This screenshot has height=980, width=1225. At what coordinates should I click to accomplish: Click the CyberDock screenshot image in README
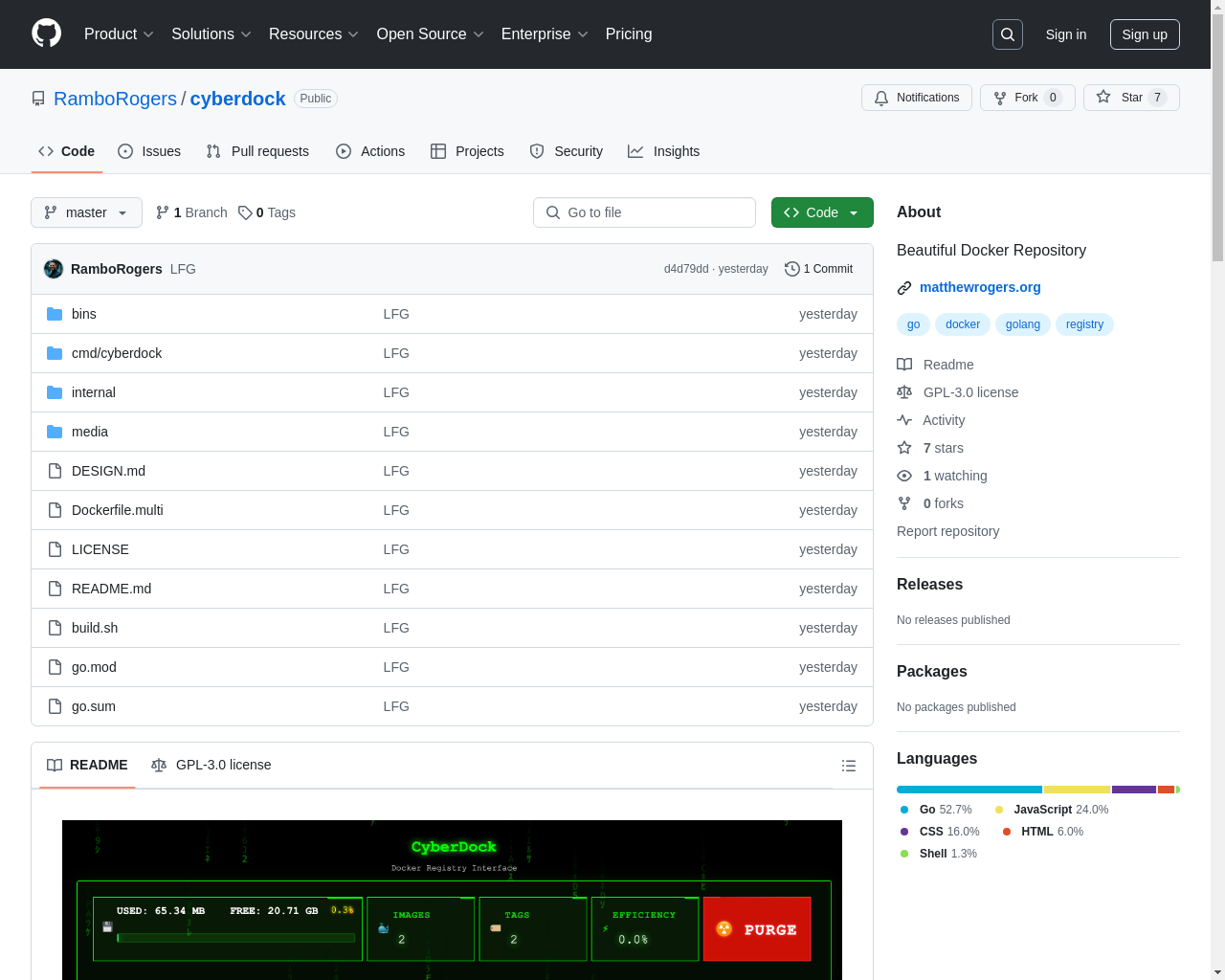pyautogui.click(x=452, y=900)
